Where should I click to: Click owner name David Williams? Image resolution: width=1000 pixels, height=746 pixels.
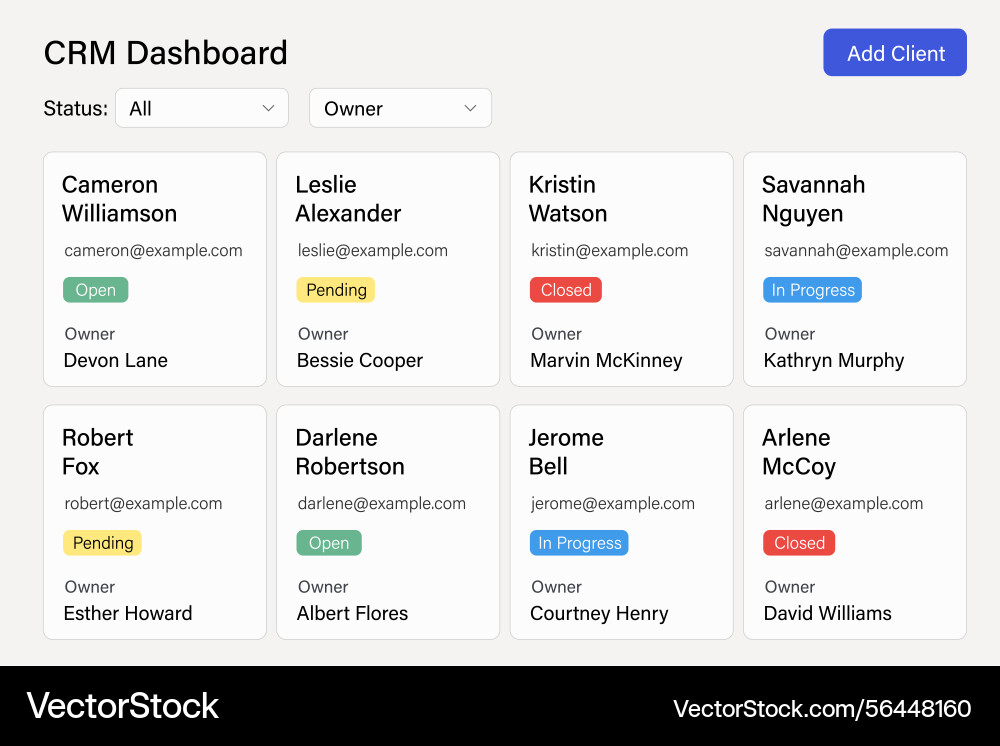click(x=827, y=613)
